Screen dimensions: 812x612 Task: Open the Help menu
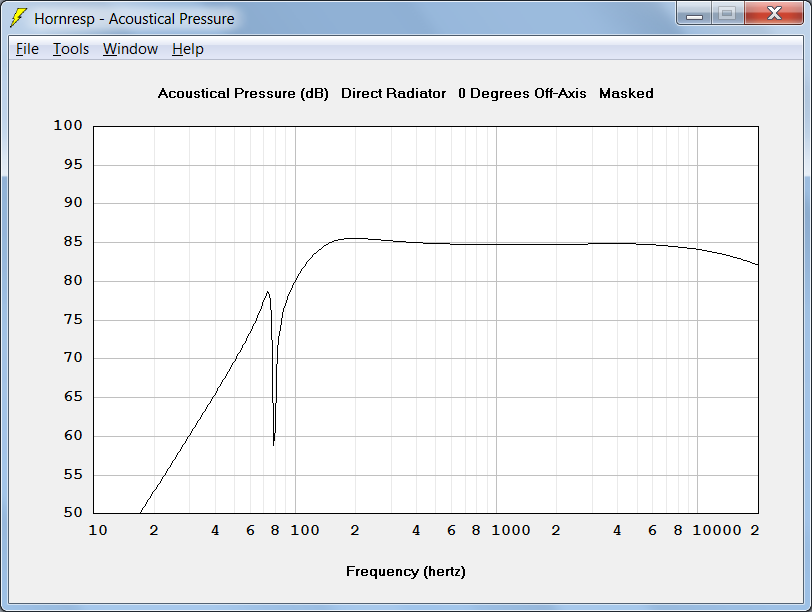pyautogui.click(x=187, y=49)
